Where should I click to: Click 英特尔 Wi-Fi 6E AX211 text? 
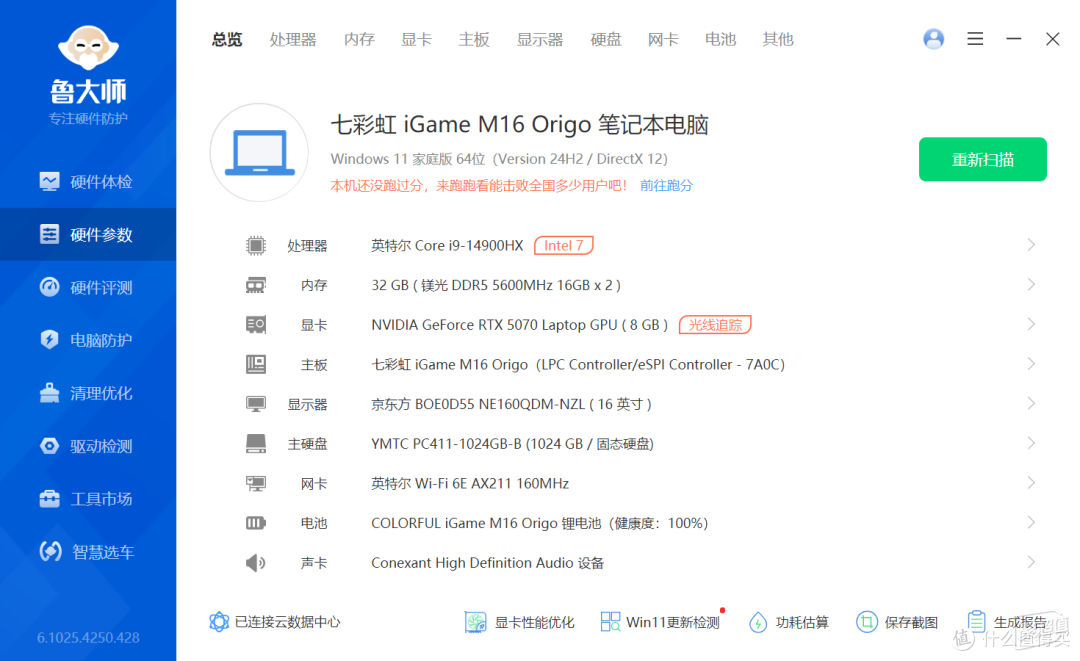click(x=470, y=483)
